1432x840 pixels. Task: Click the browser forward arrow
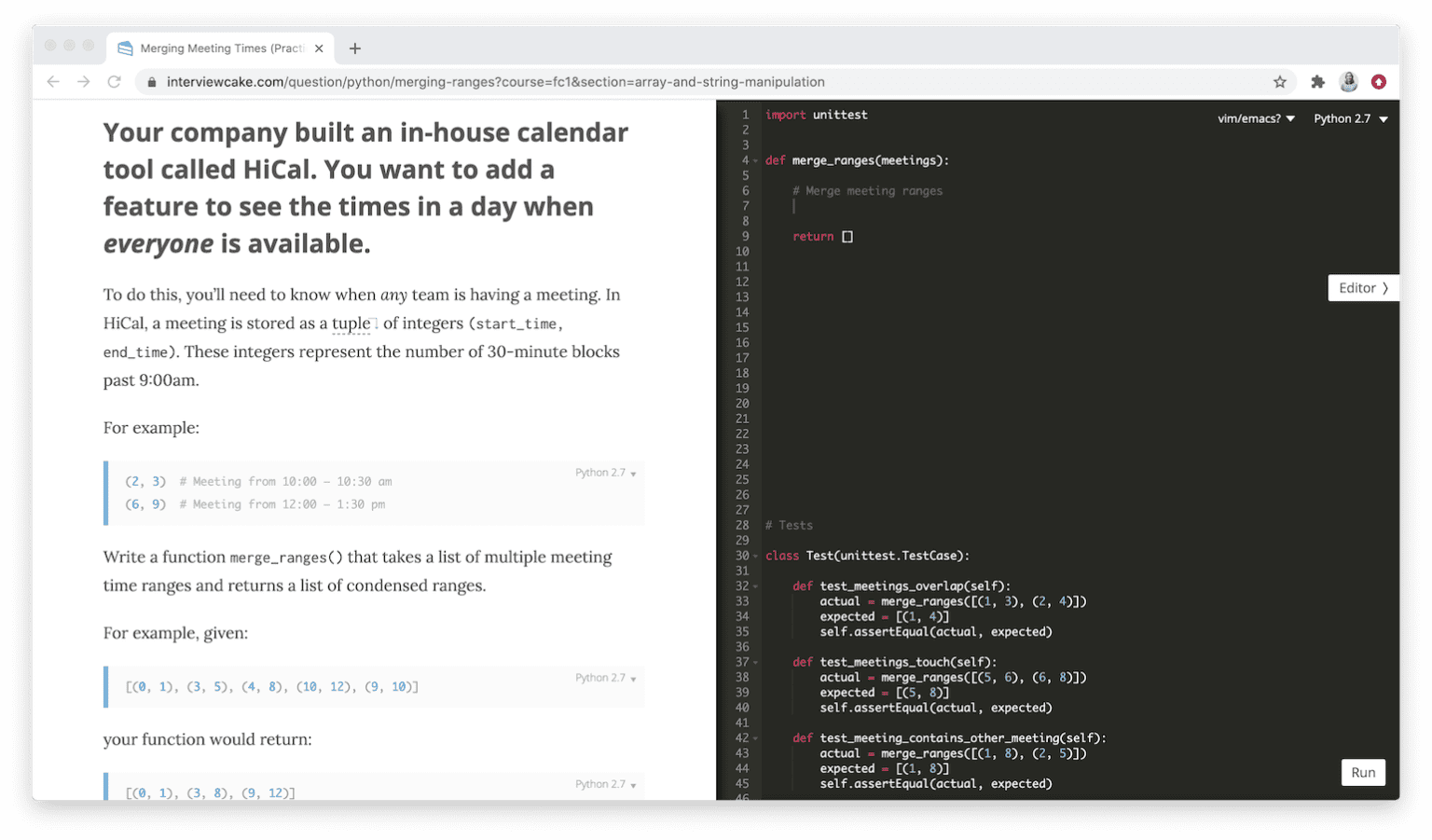pos(84,82)
